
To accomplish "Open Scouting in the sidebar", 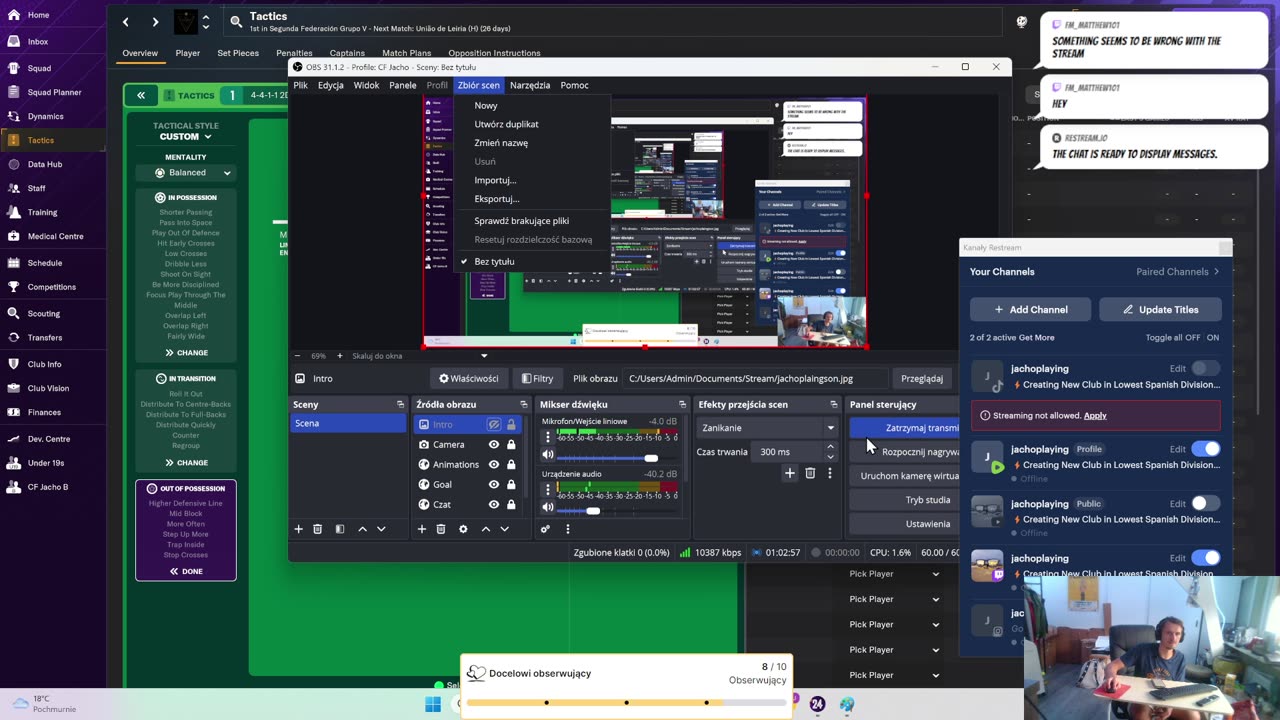I will point(44,313).
